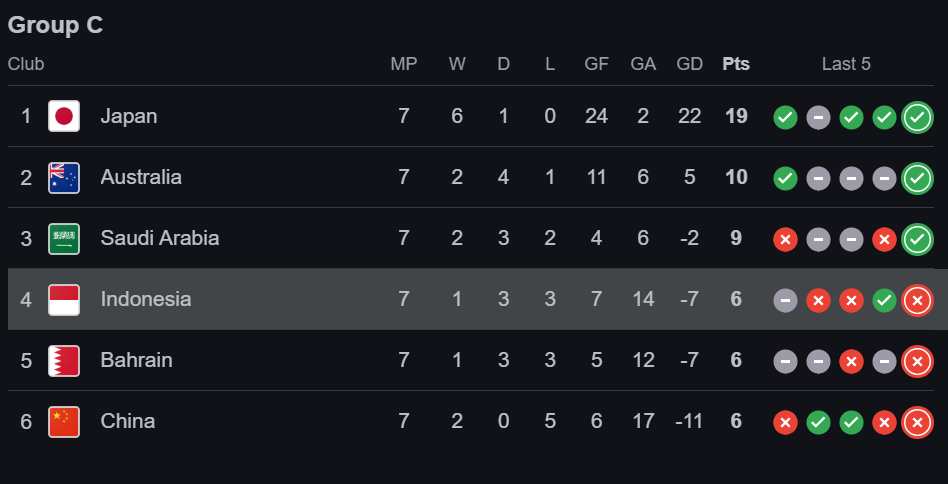Select Japan's most recent win icon
Viewport: 948px width, 484px height.
point(917,117)
